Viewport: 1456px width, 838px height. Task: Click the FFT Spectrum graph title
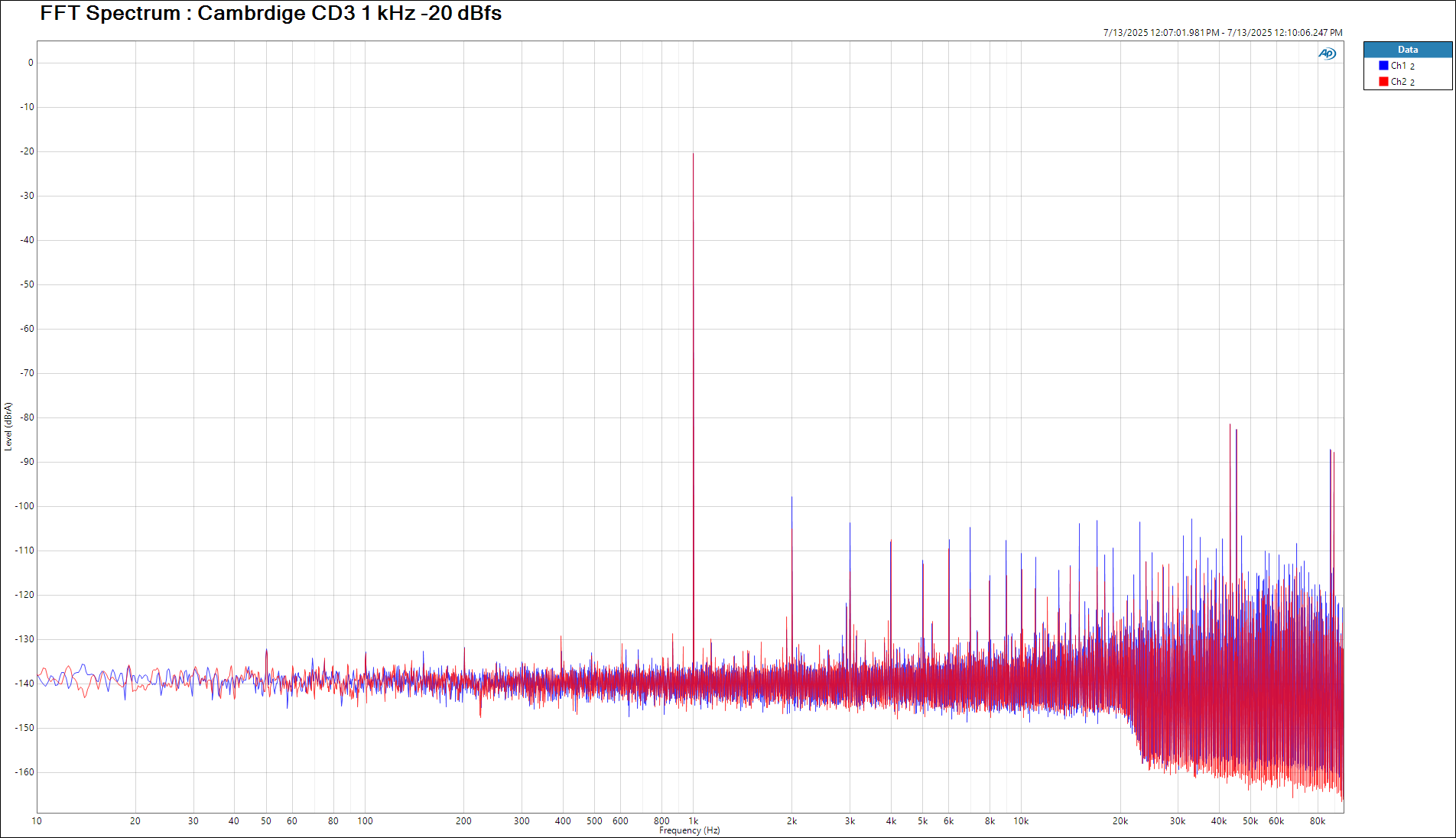271,13
